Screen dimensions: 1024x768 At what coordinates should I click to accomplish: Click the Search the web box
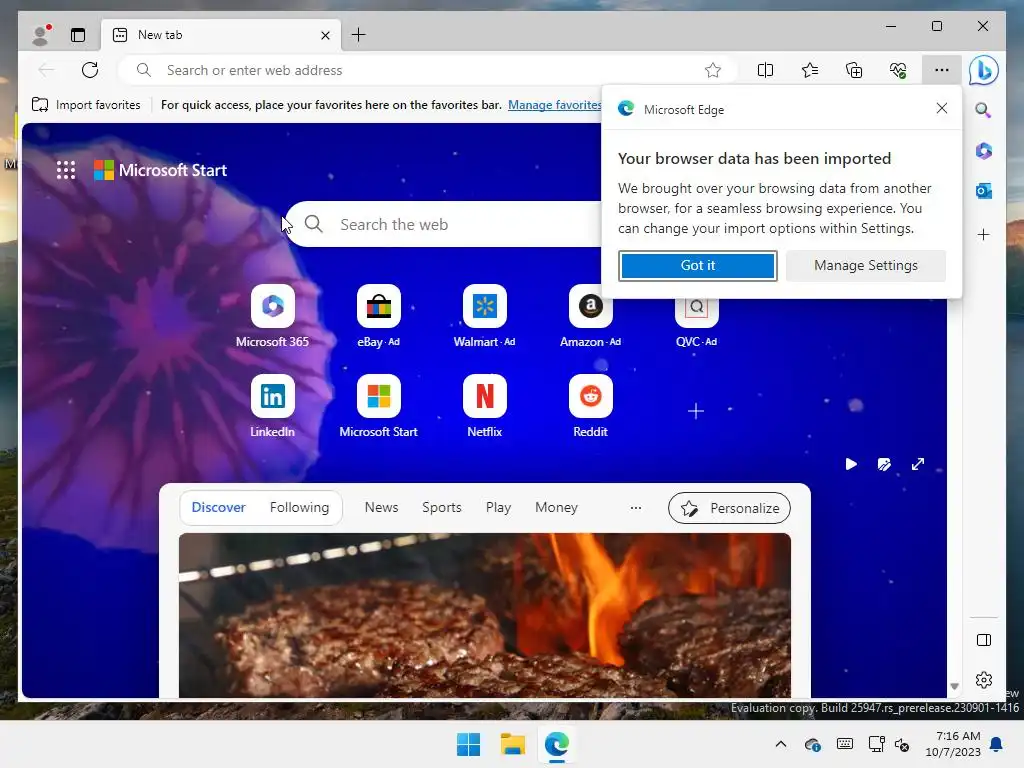[444, 225]
